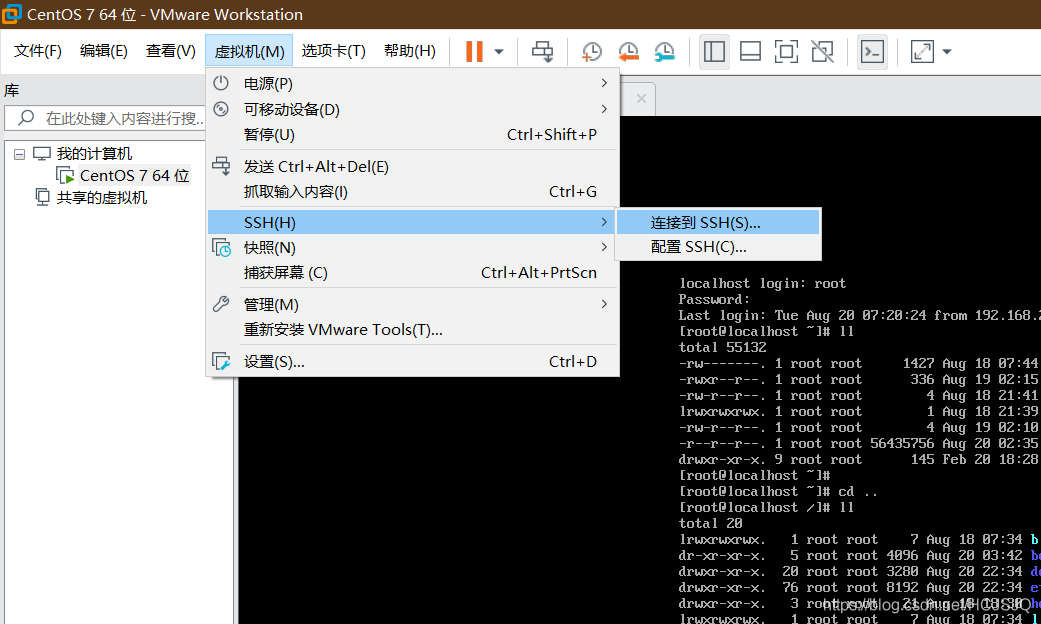
Task: Collapse the 我的计算机 tree node
Action: click(19, 154)
